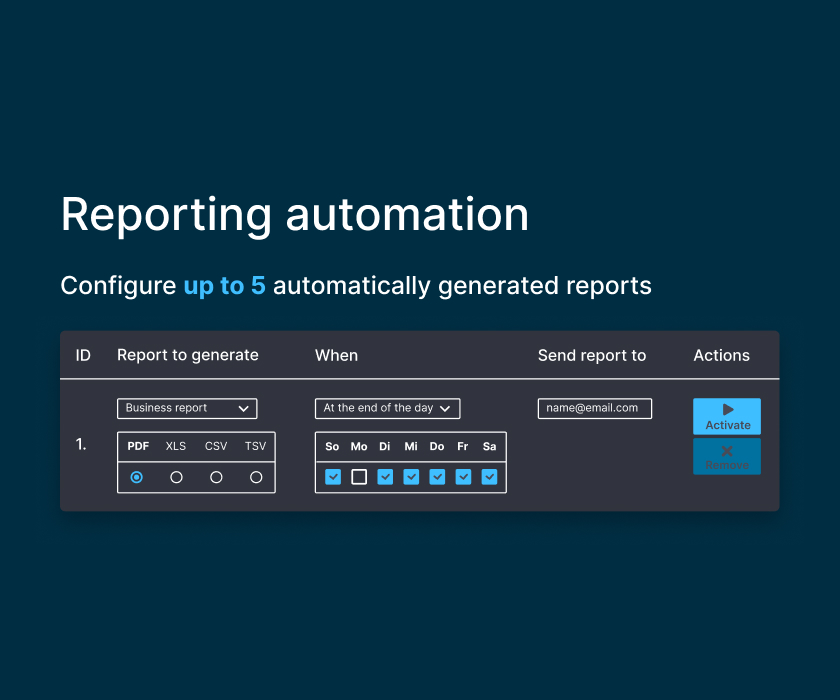Uncheck the So day checkbox
Screen dimensions: 840x700
tap(333, 477)
